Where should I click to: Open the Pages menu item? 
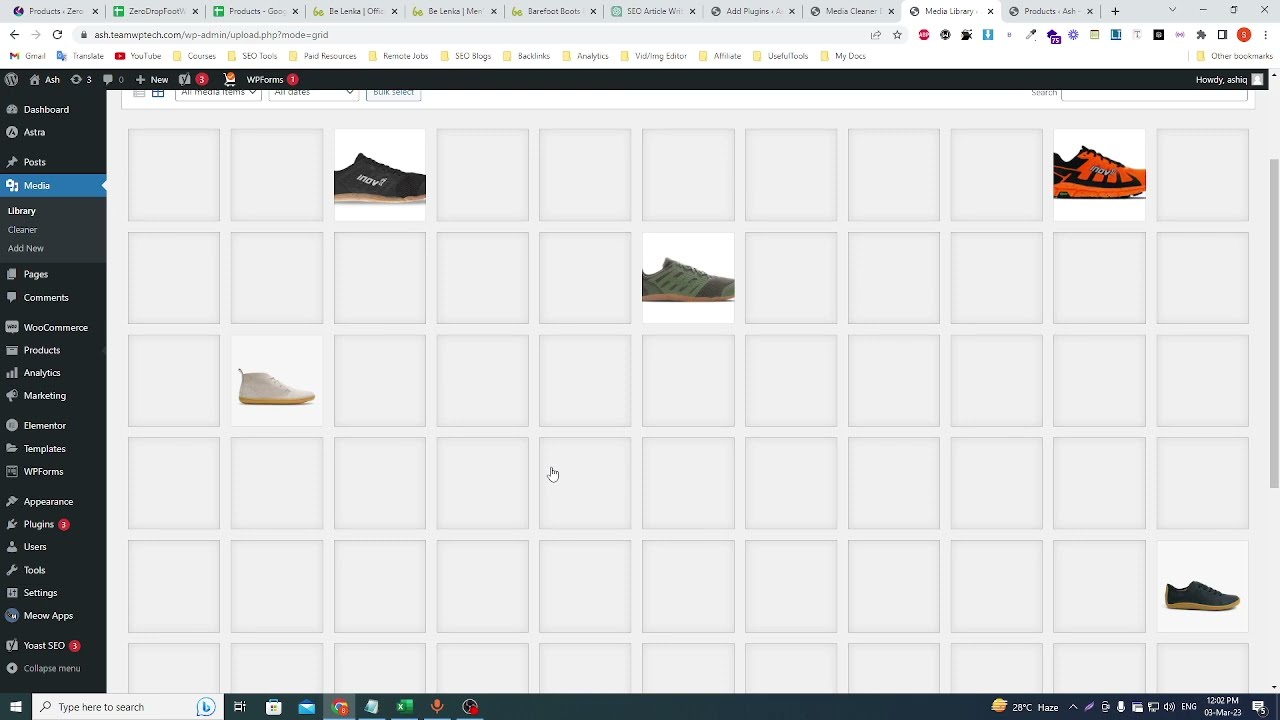pos(36,274)
